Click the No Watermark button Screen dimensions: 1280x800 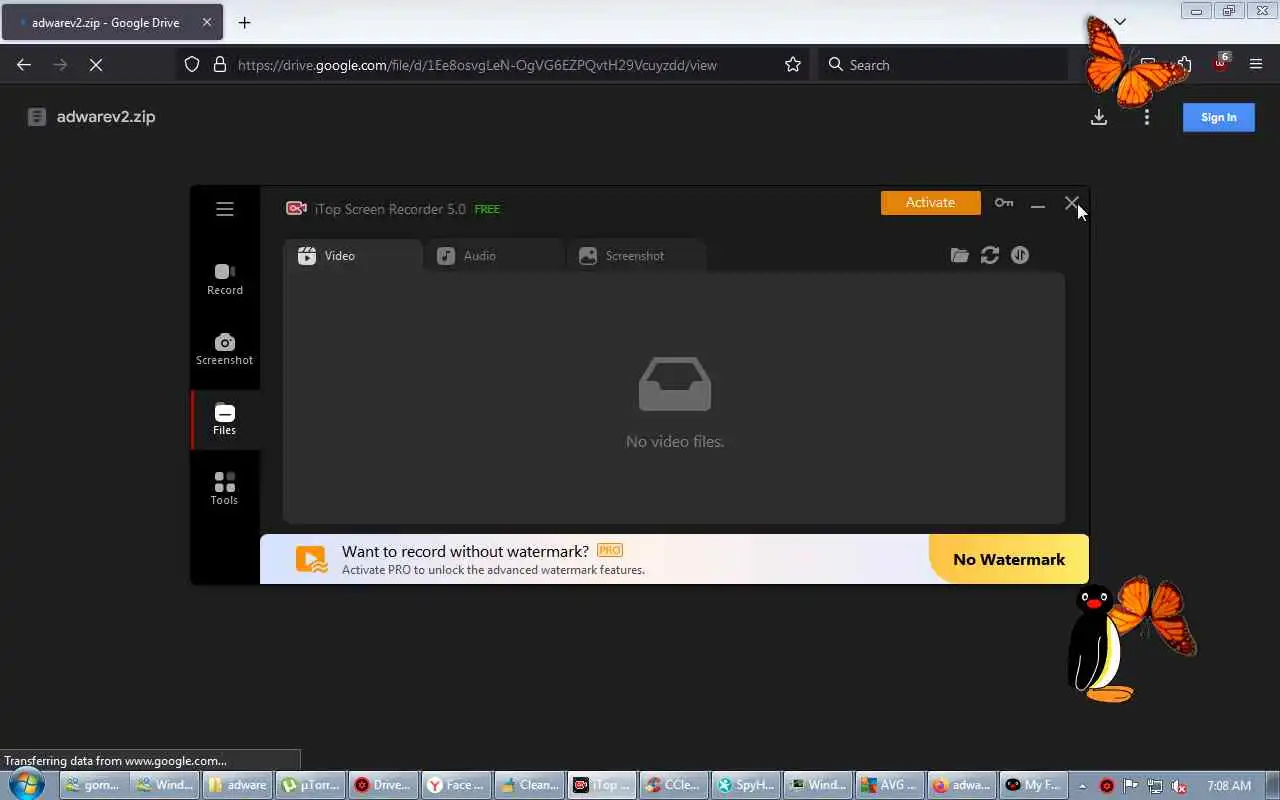point(1009,559)
